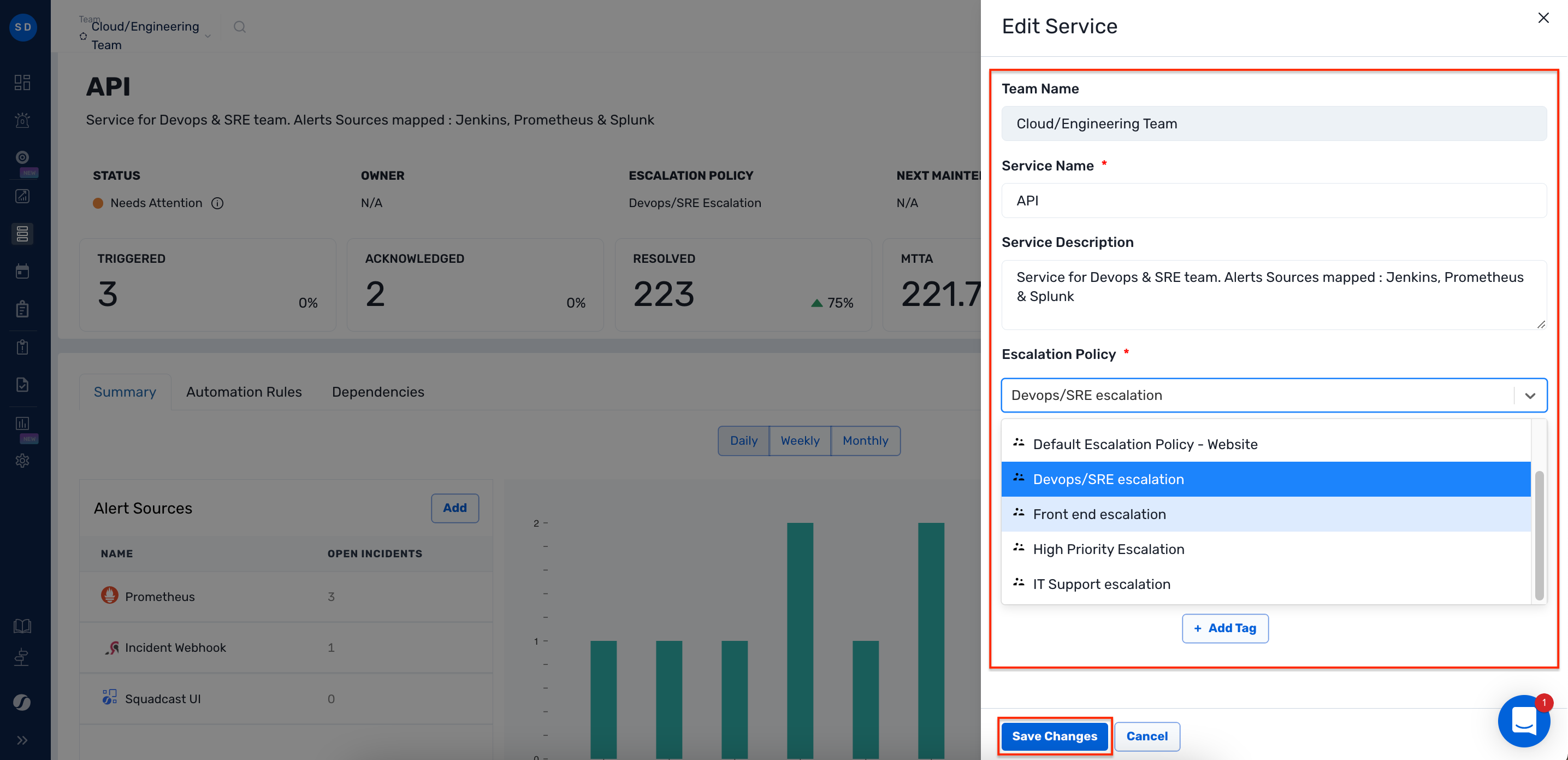This screenshot has height=760, width=1568.
Task: Open the Incidents alerts icon in sidebar
Action: pos(22,120)
